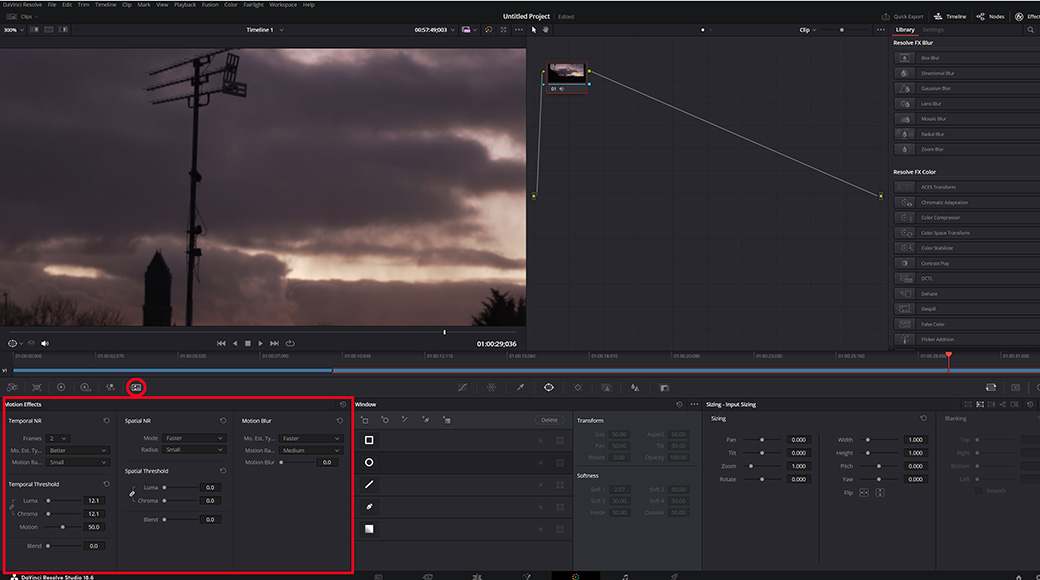The image size is (1040, 580).
Task: Open the Qualifier eyedropper palette
Action: 520,388
